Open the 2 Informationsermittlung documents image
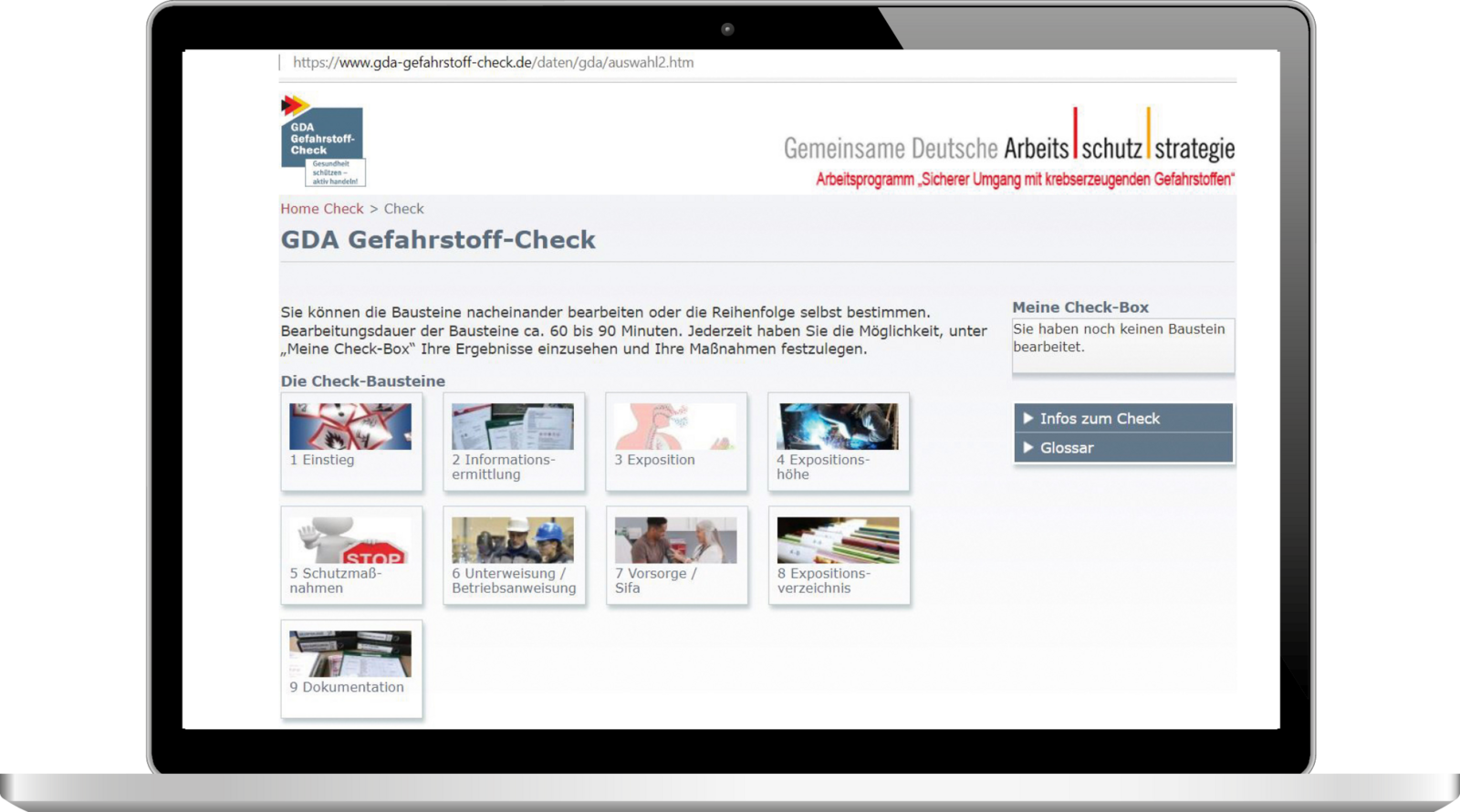This screenshot has height=812, width=1460. (513, 426)
